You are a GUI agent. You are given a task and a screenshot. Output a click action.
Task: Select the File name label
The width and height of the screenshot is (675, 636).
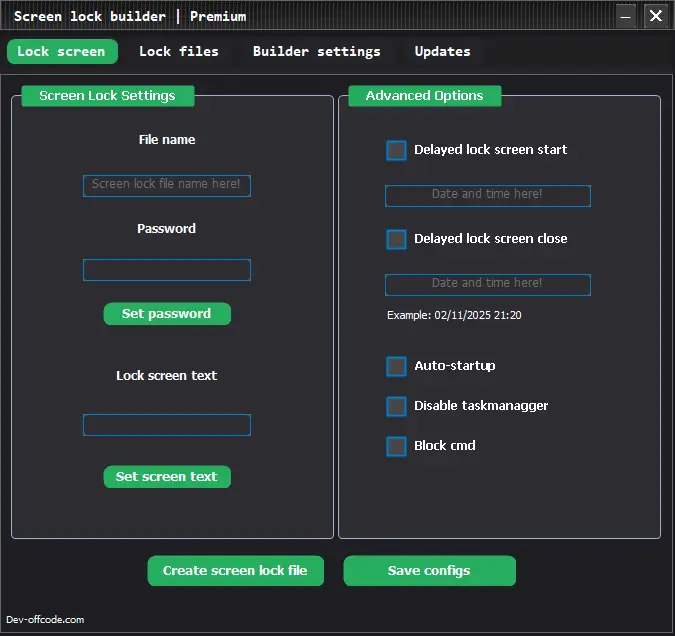[167, 140]
